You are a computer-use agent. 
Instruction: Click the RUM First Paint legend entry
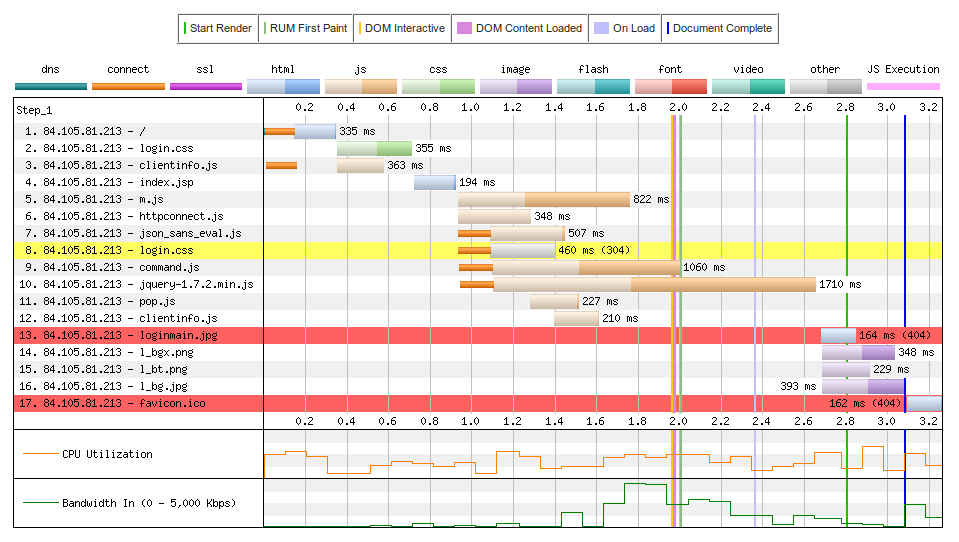coord(306,28)
